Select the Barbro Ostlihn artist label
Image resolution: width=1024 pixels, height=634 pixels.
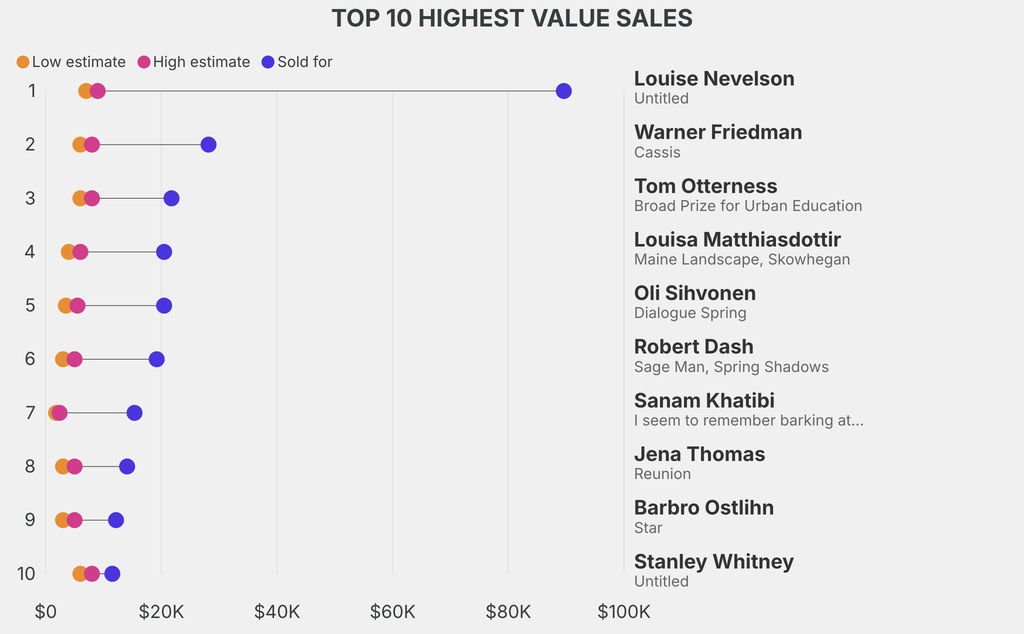coord(703,508)
